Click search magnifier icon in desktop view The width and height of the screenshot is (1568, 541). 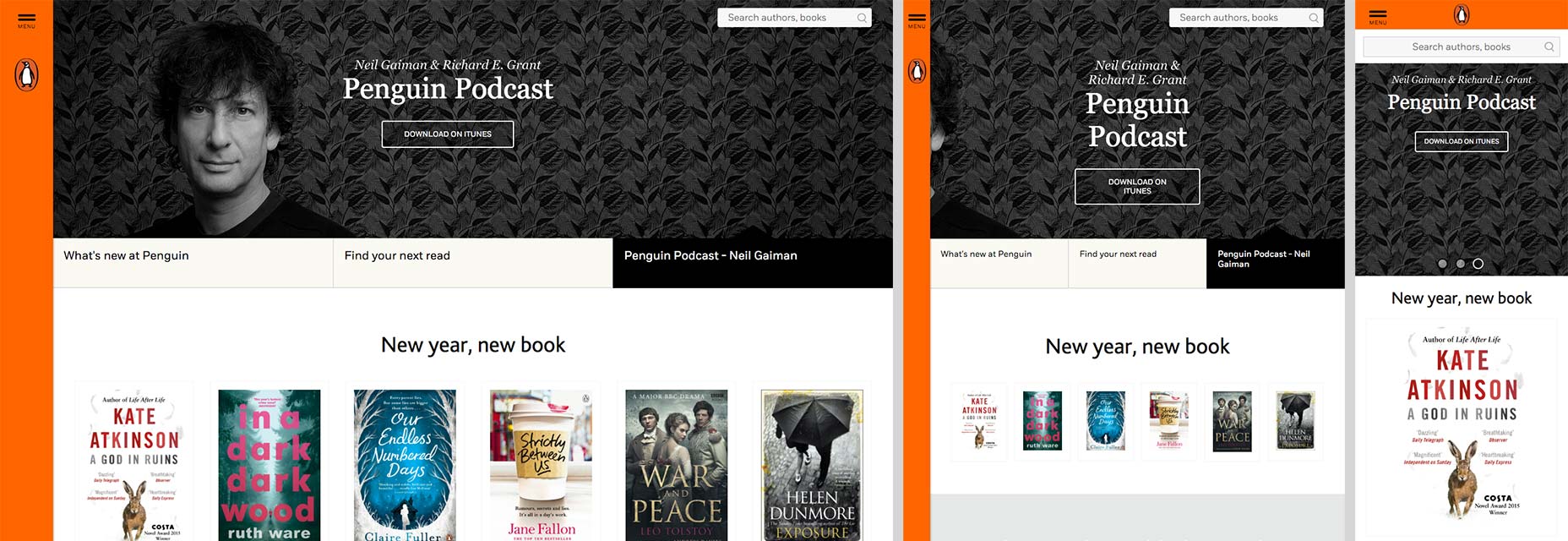(862, 18)
